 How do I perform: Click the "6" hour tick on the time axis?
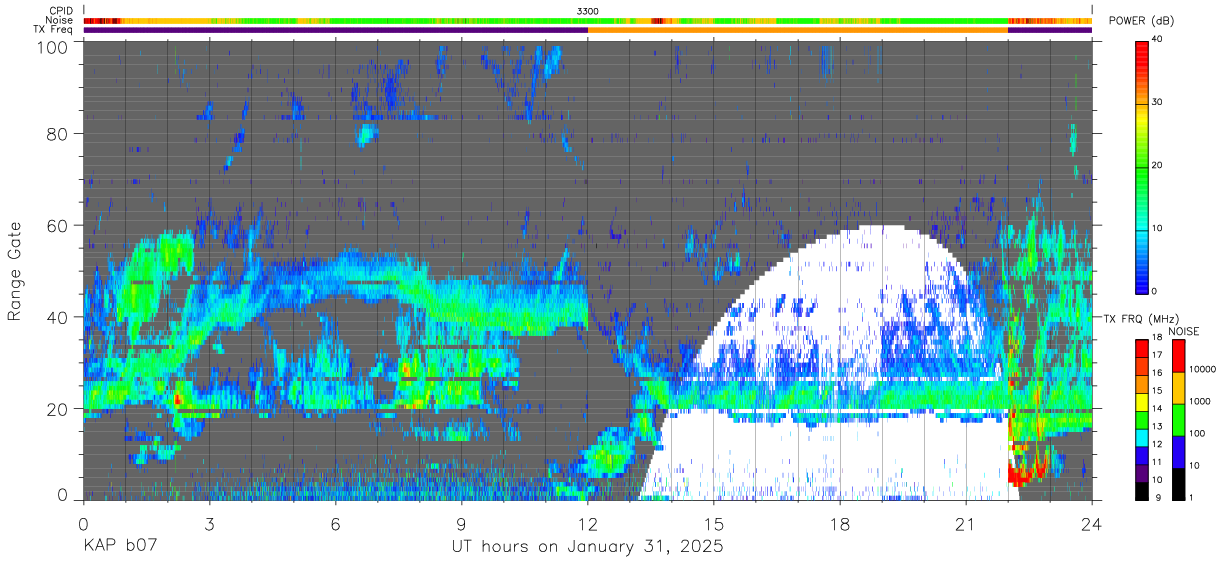point(336,523)
